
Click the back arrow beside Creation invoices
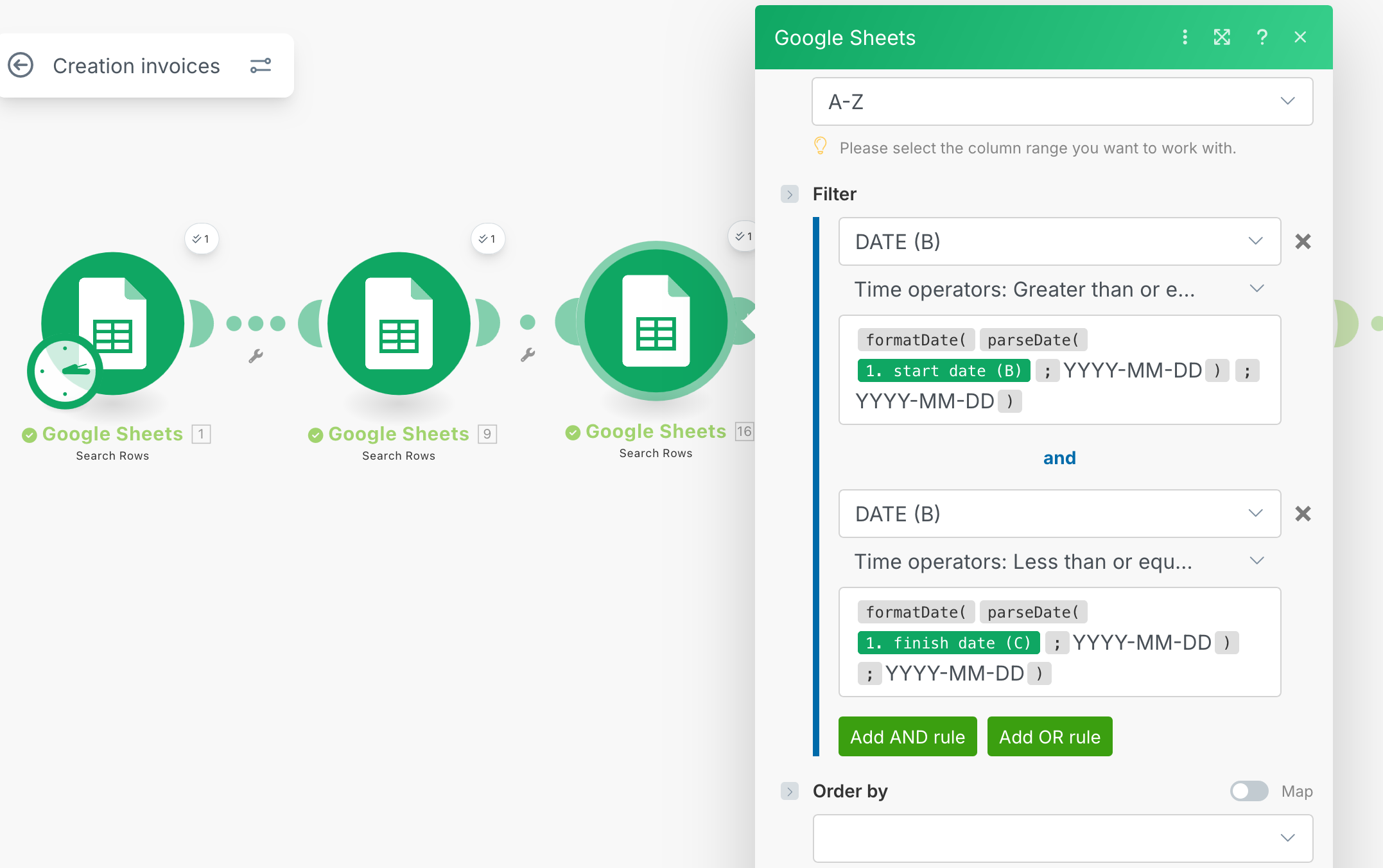pos(21,65)
